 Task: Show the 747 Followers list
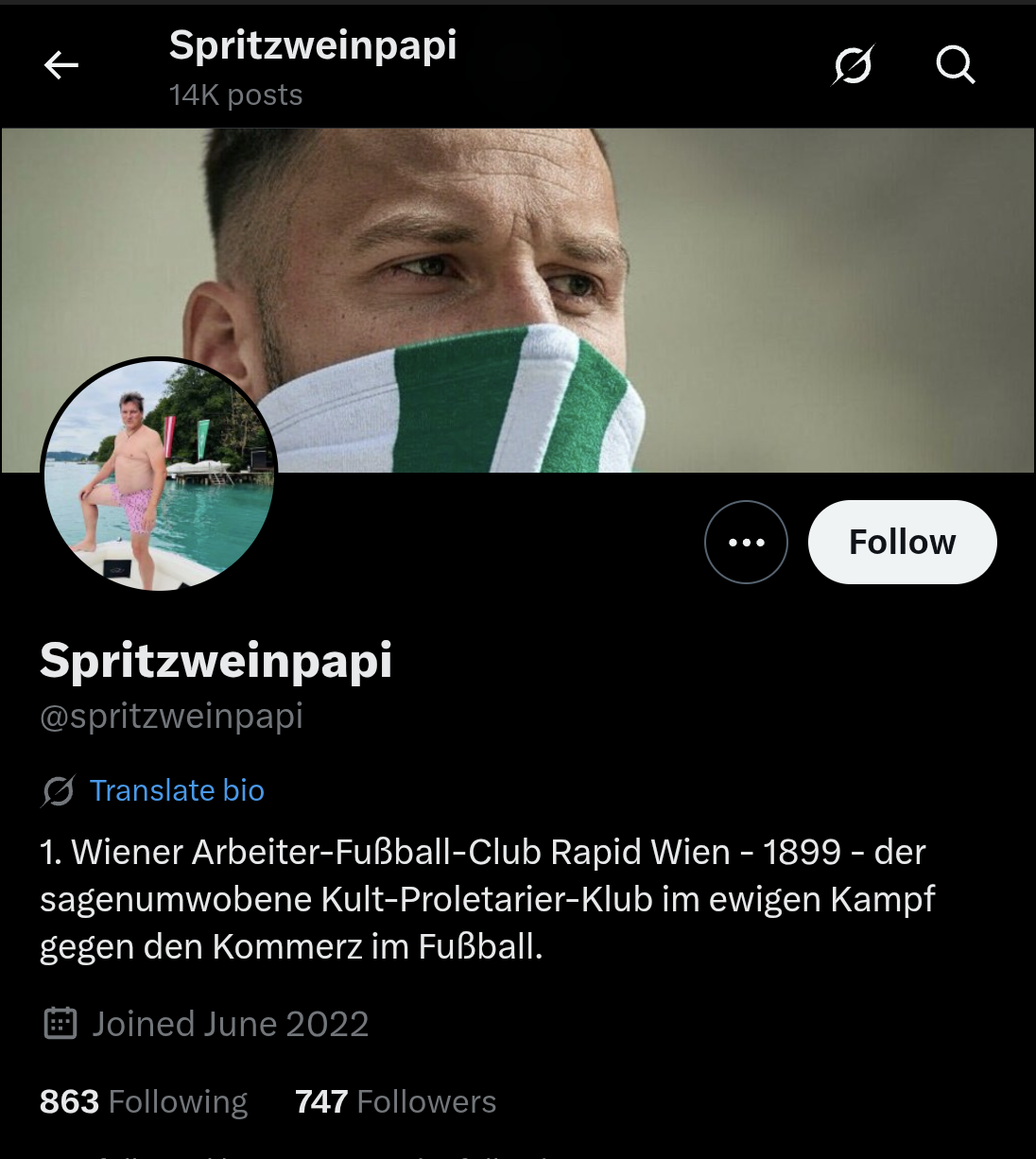click(x=395, y=1101)
